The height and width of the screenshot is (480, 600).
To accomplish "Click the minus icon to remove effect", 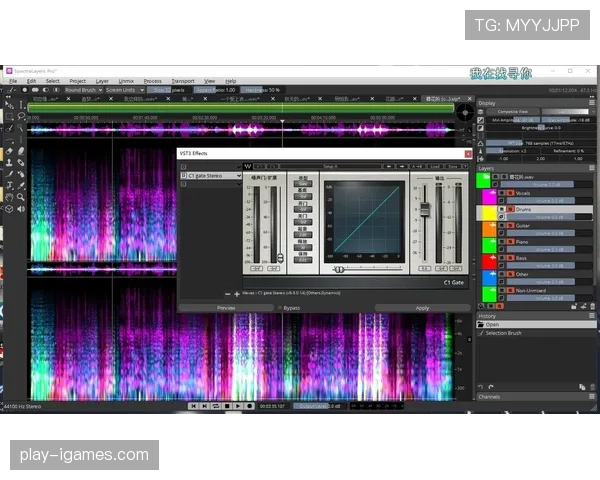I will coord(227,294).
